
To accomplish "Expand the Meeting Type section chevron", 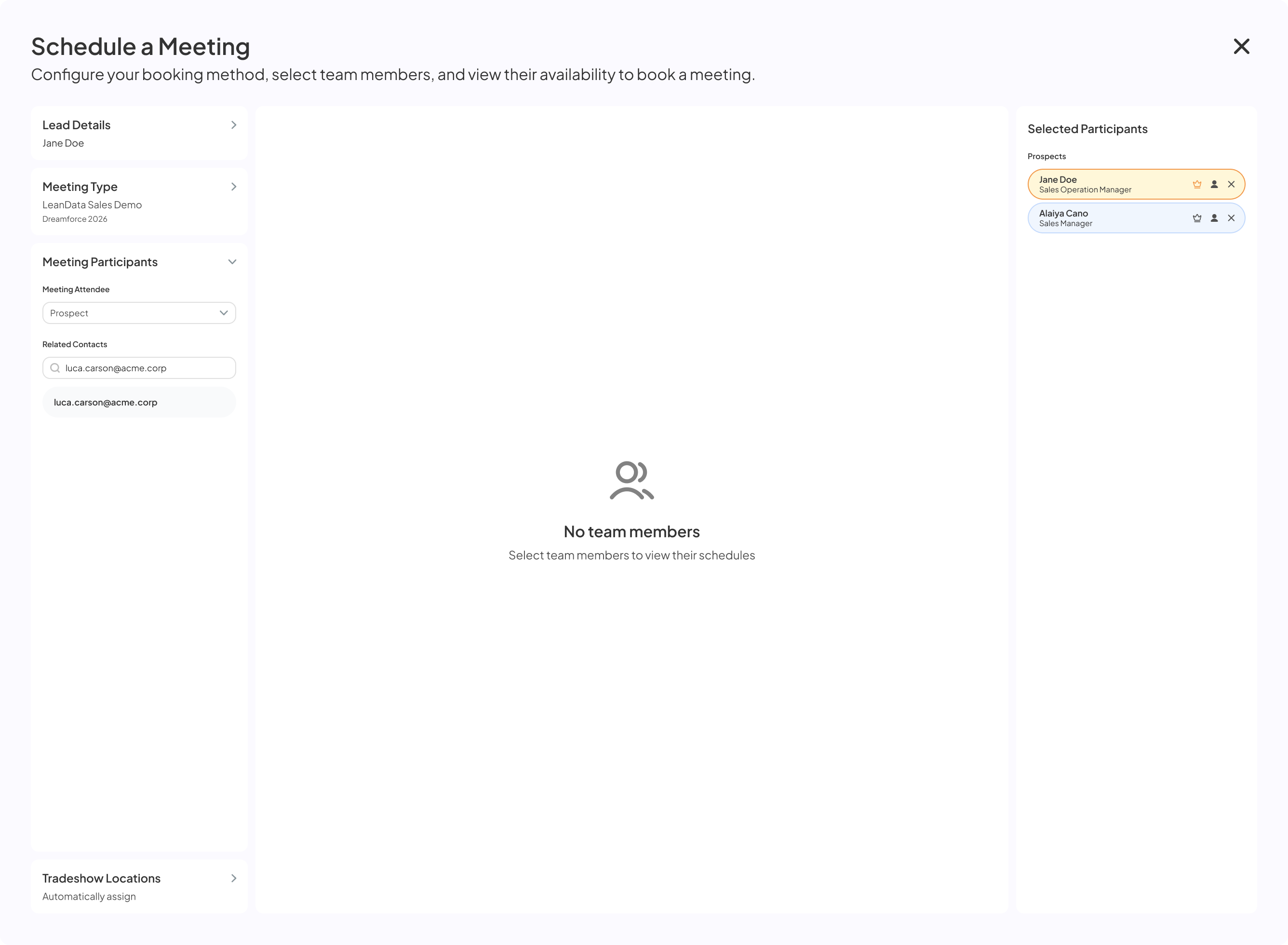I will point(233,187).
